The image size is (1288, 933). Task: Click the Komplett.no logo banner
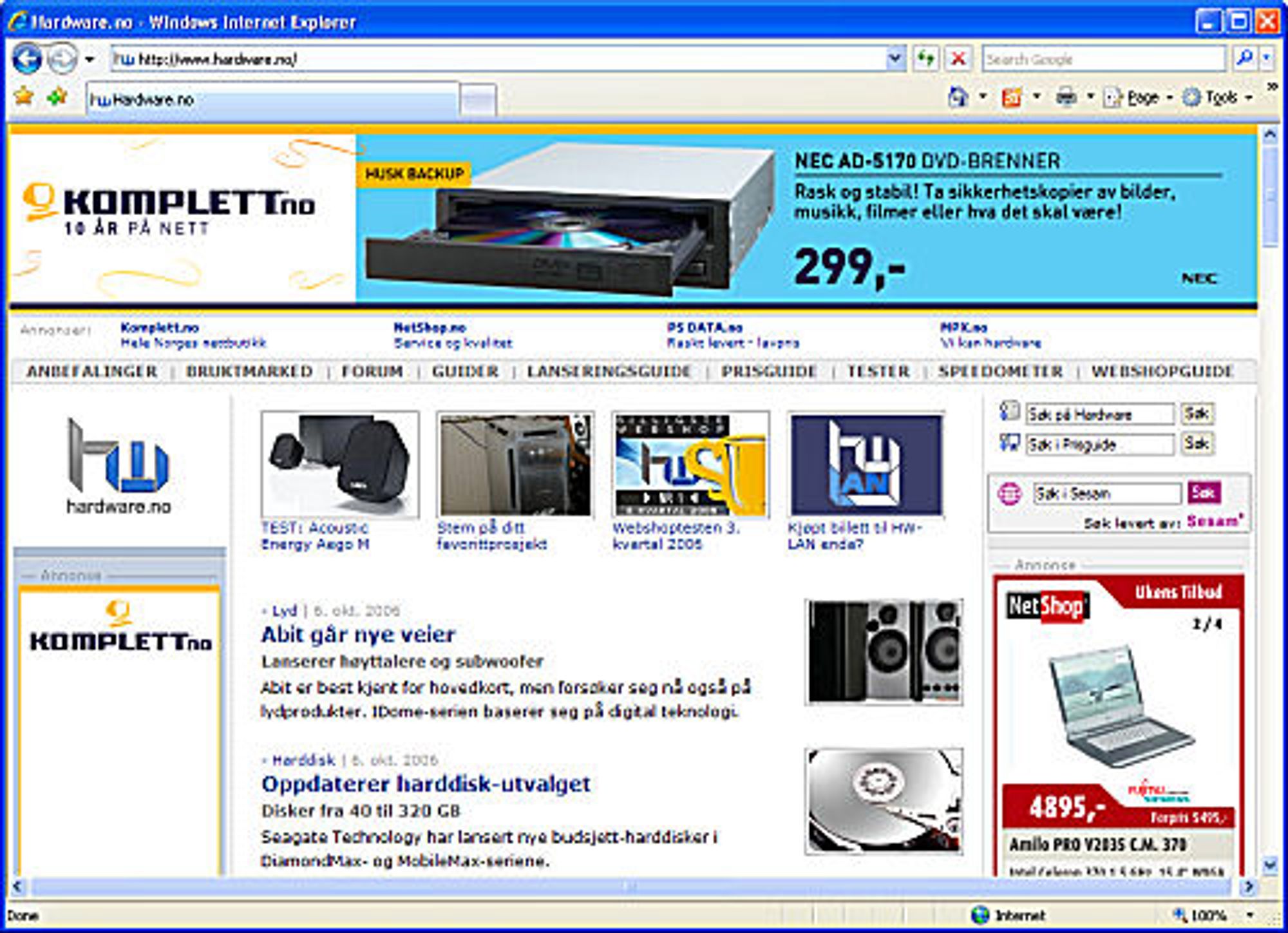182,217
